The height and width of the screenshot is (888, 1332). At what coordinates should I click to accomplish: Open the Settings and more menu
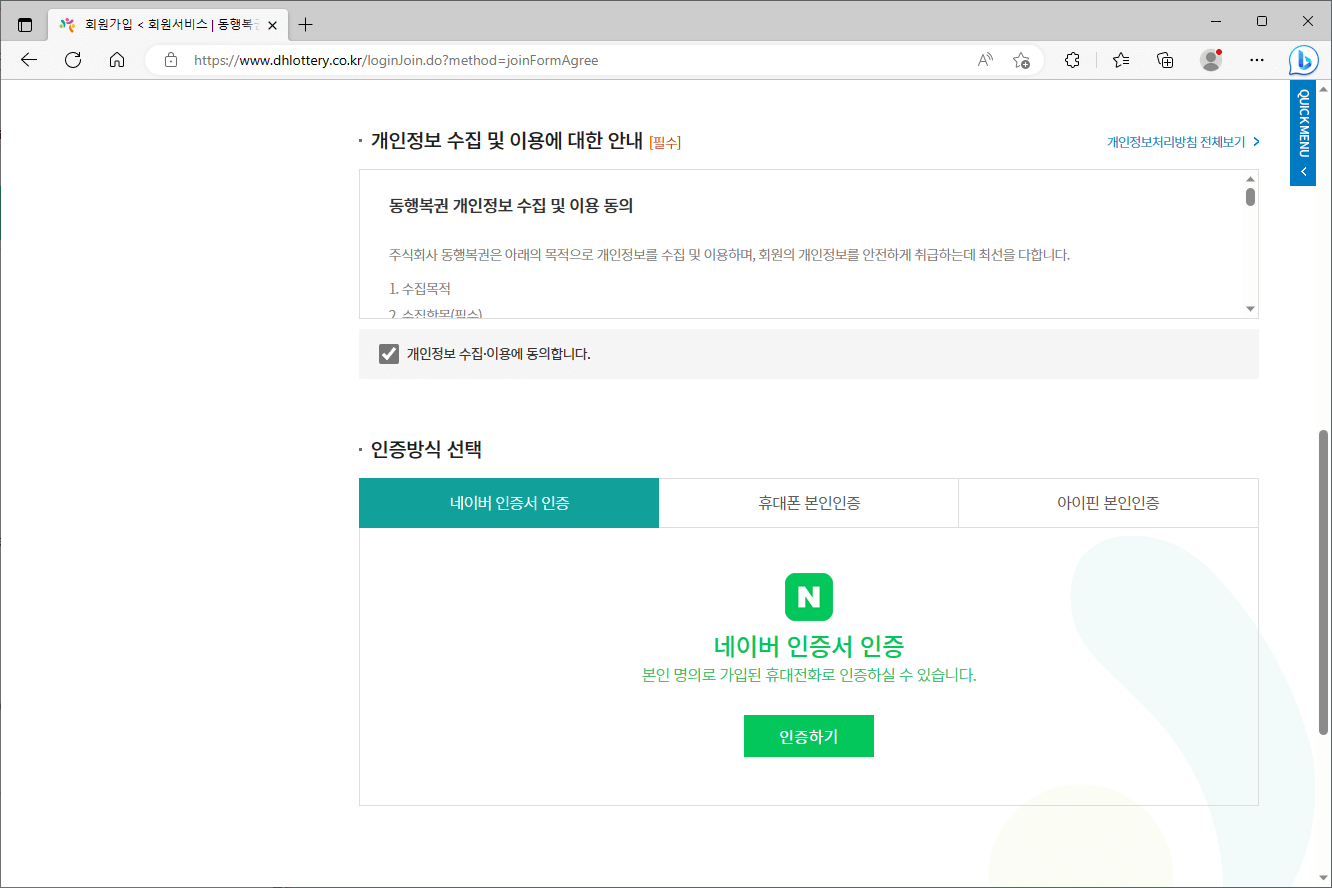point(1257,60)
